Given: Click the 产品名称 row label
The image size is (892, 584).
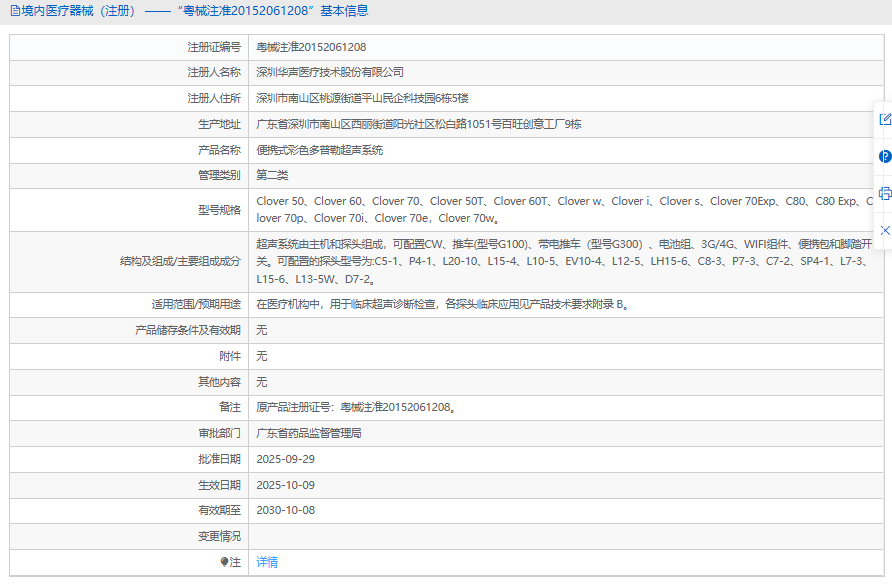Looking at the screenshot, I should 220,150.
